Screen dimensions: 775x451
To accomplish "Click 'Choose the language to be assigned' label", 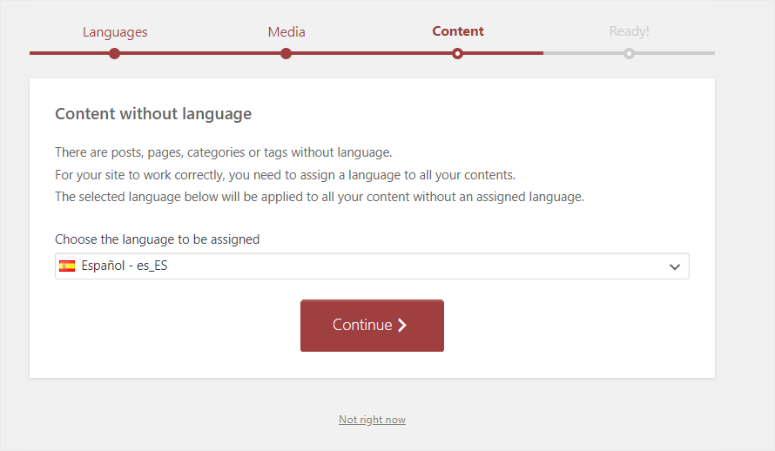I will click(x=157, y=239).
